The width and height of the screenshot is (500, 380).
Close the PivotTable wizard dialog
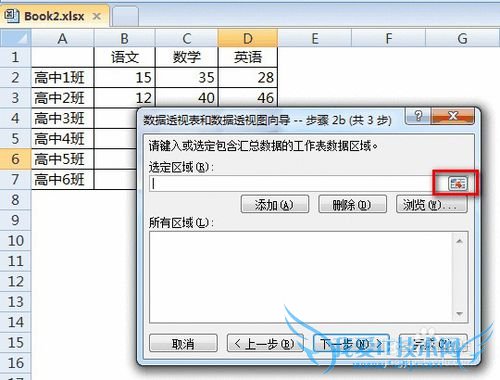click(x=453, y=116)
